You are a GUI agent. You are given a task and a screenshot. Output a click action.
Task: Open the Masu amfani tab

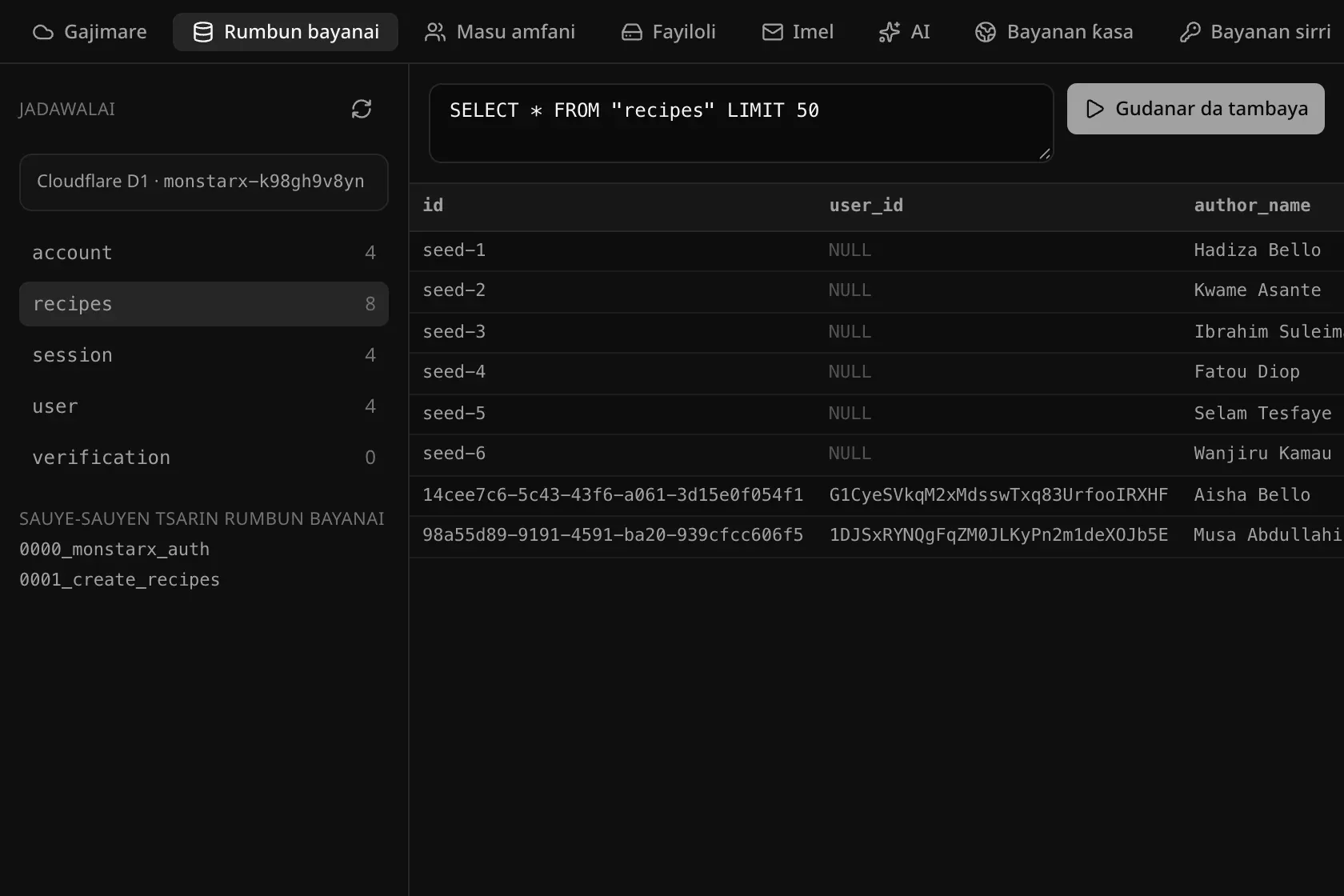pyautogui.click(x=500, y=32)
